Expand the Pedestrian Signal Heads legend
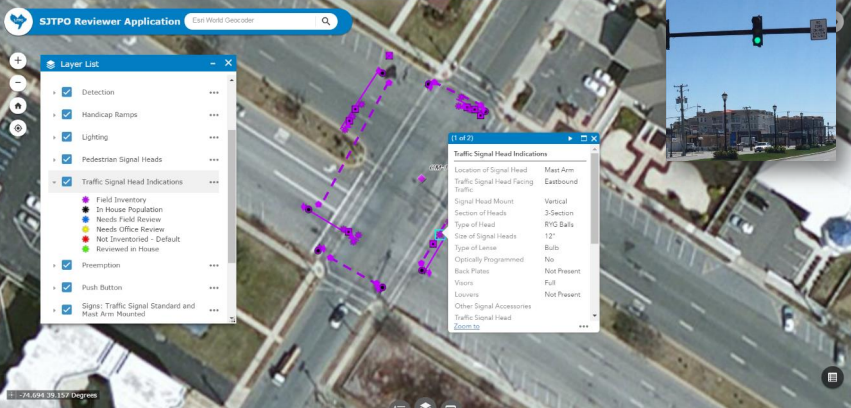Screen dimensions: 851x408 (x=54, y=160)
